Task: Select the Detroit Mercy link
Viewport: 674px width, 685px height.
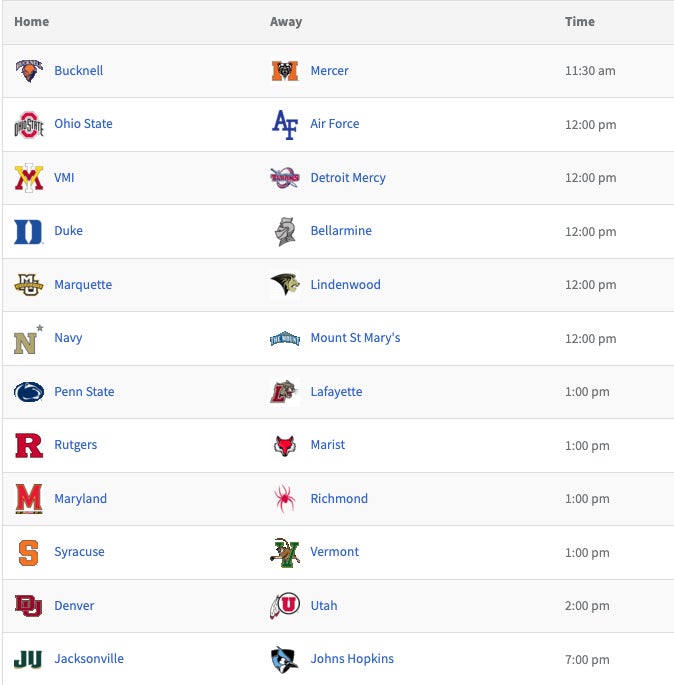Action: click(348, 178)
